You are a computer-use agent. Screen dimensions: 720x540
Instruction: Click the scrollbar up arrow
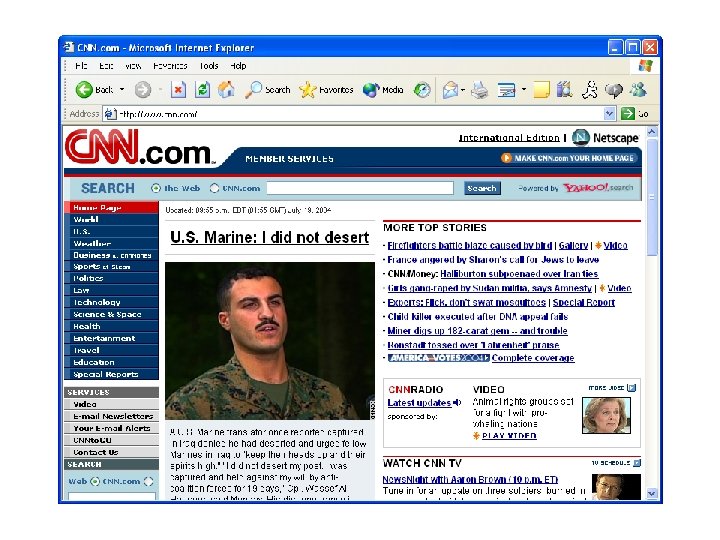pos(652,132)
